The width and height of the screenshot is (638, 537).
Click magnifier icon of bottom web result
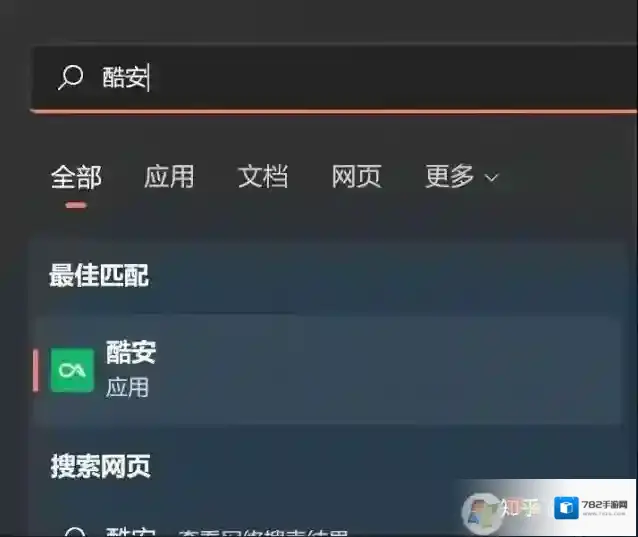(x=75, y=532)
